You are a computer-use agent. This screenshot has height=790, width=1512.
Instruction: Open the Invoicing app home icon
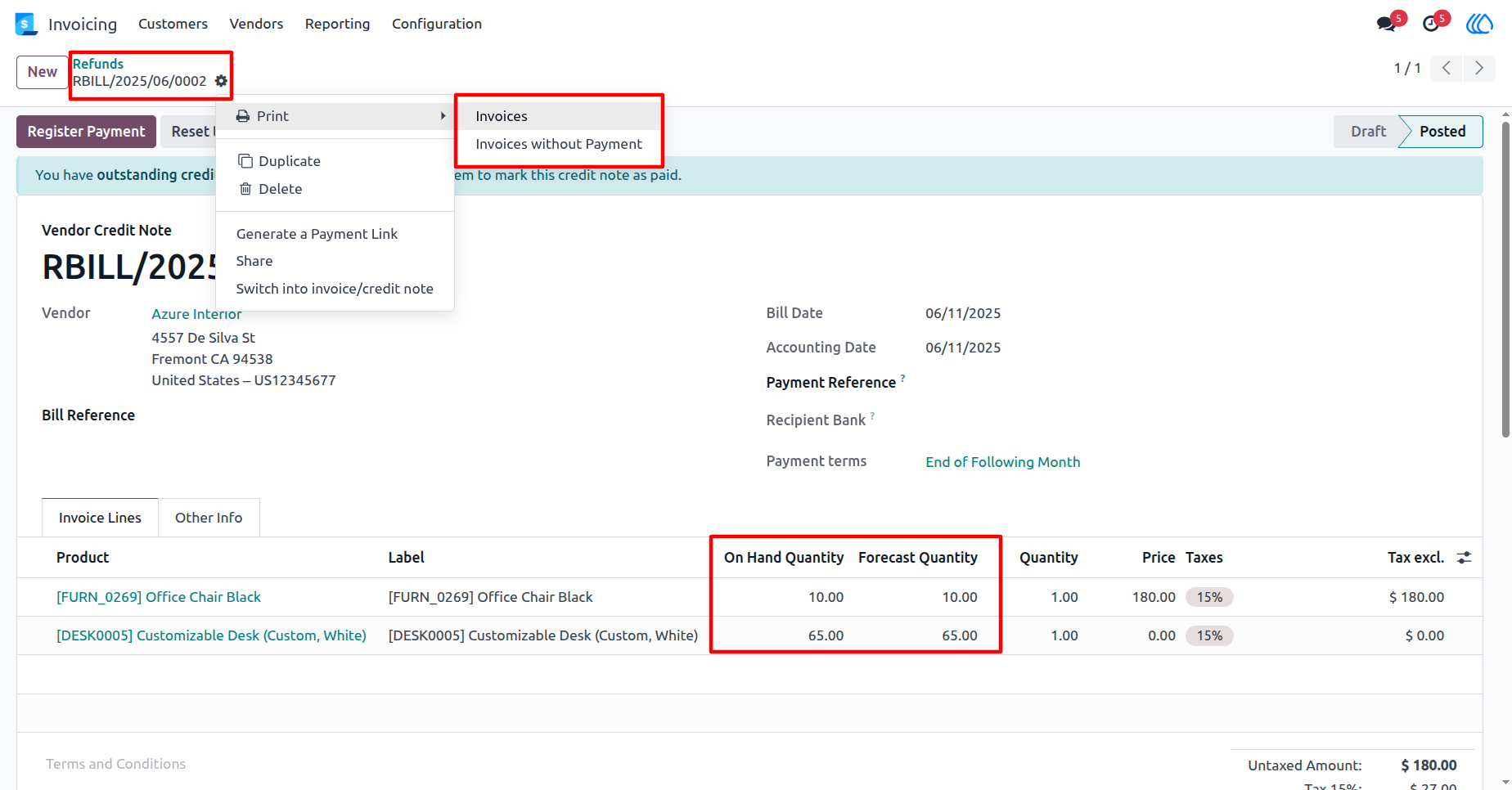point(26,24)
